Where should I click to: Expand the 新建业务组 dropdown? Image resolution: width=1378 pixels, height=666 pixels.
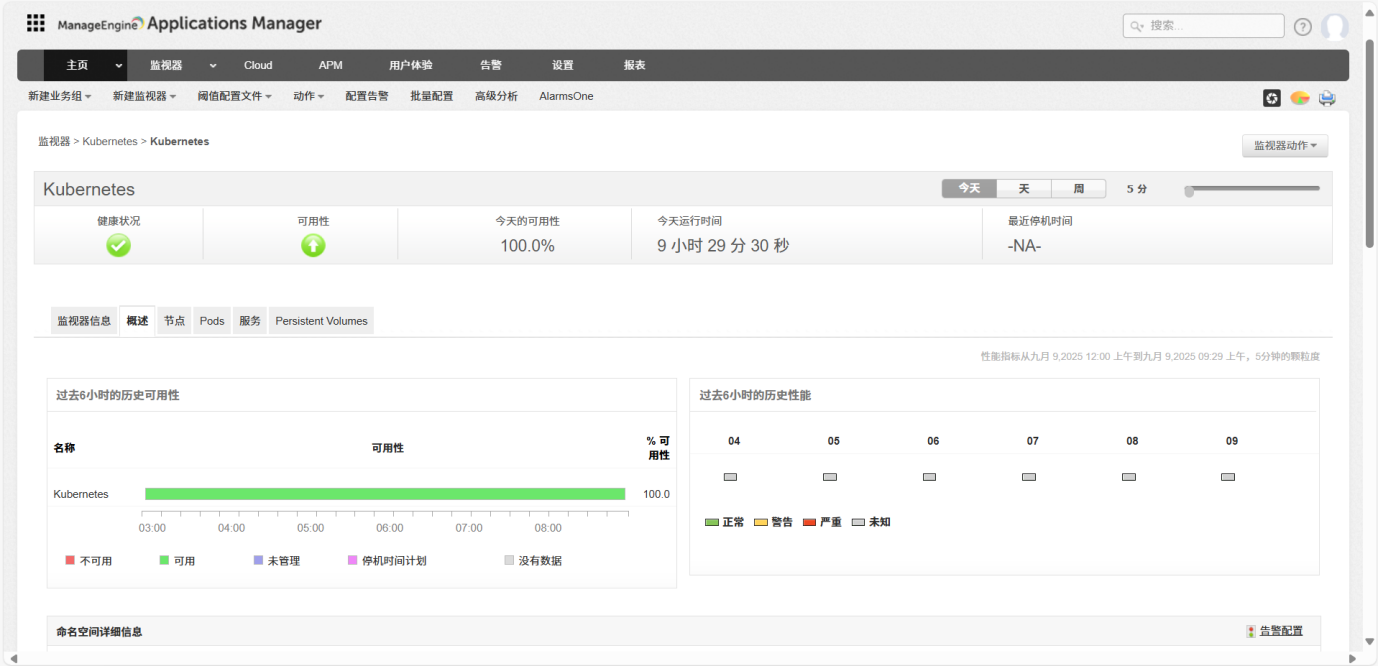point(60,96)
